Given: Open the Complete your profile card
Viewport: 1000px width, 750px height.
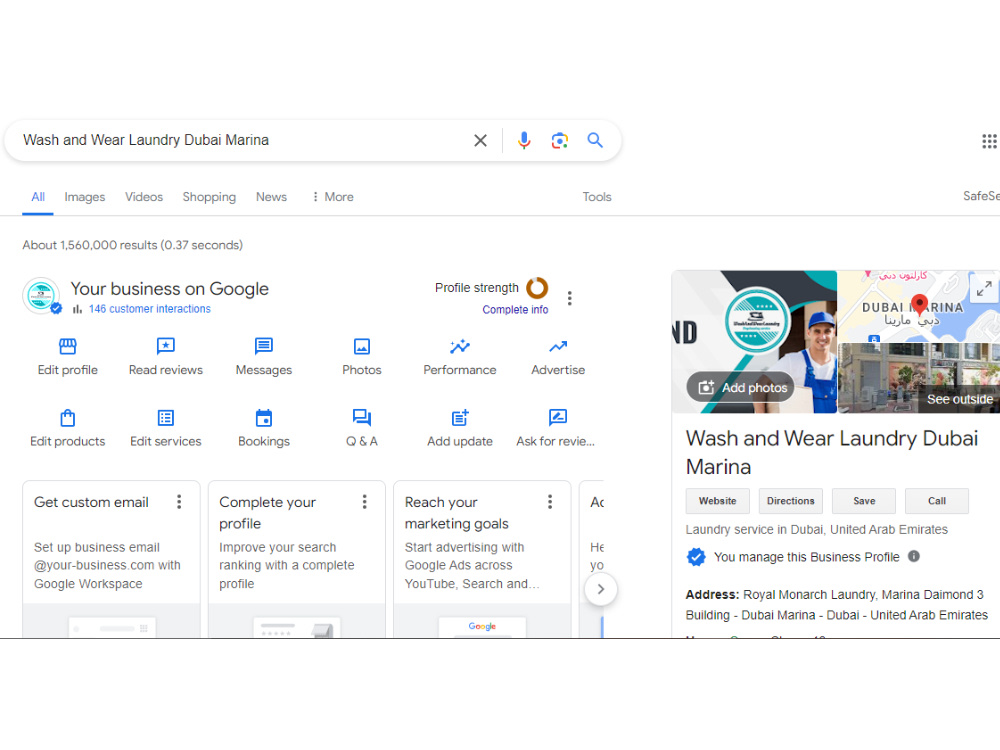Looking at the screenshot, I should (x=297, y=558).
